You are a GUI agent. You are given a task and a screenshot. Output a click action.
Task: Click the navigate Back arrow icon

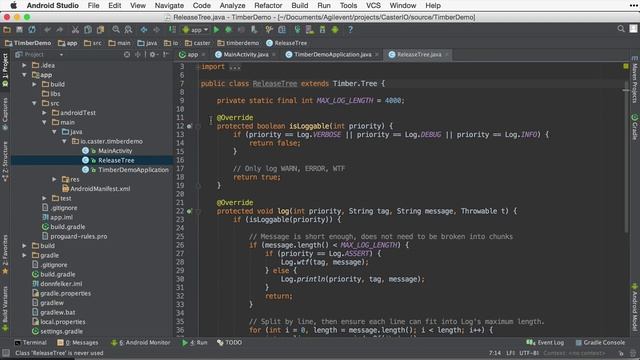[144, 30]
